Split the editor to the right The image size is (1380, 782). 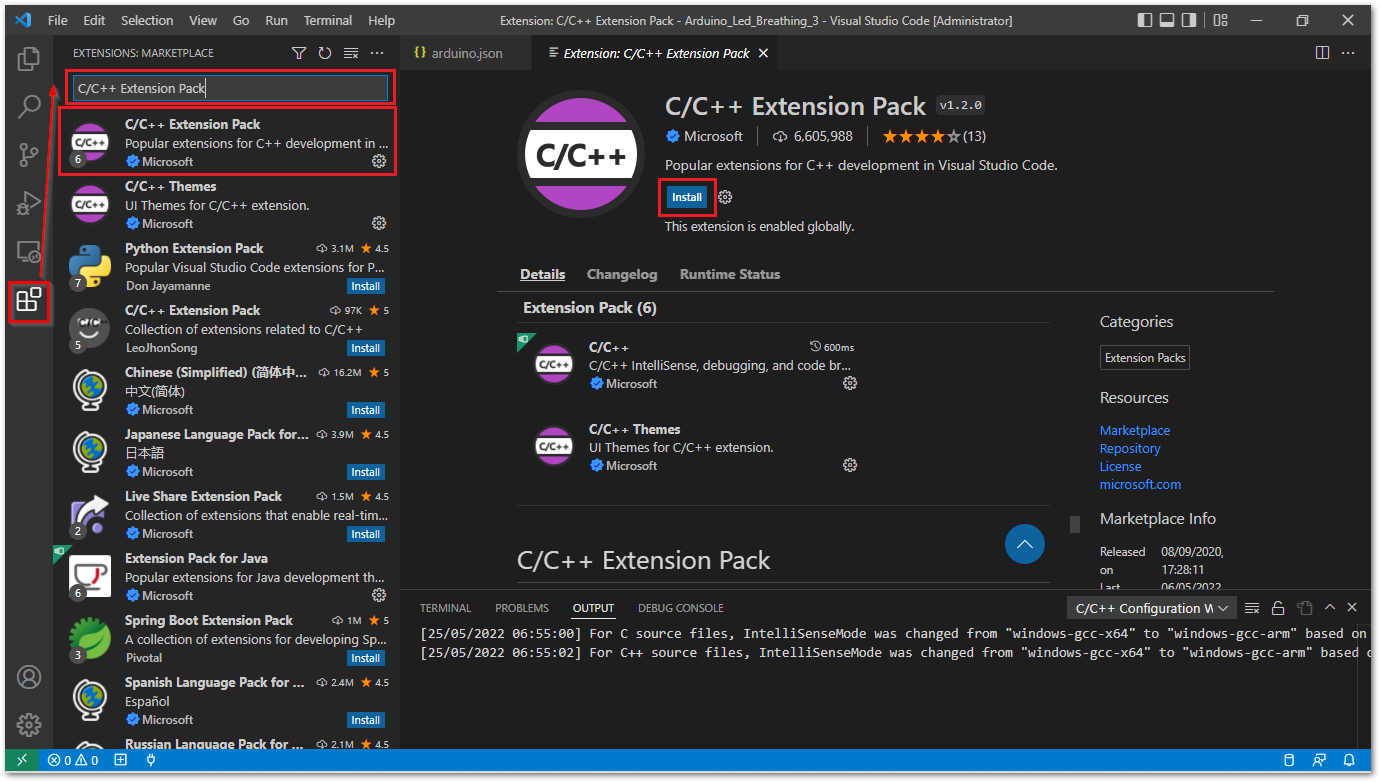pos(1322,53)
